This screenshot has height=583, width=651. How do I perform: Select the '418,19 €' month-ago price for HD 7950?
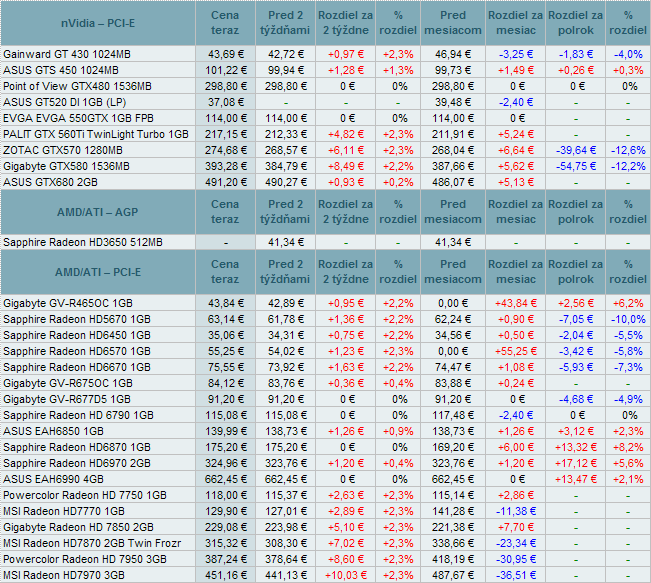click(x=453, y=559)
